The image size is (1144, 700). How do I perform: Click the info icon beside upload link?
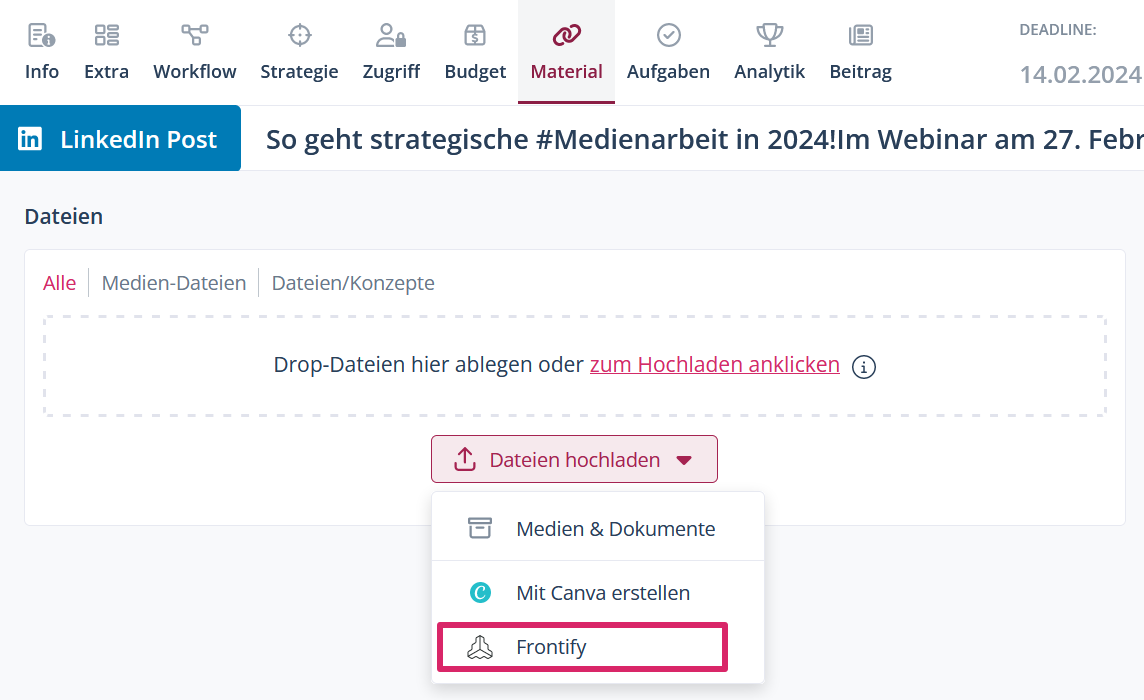point(864,367)
